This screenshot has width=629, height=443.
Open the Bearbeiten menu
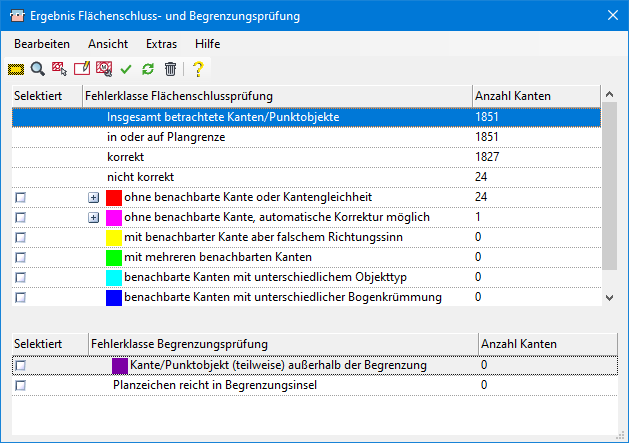point(42,44)
